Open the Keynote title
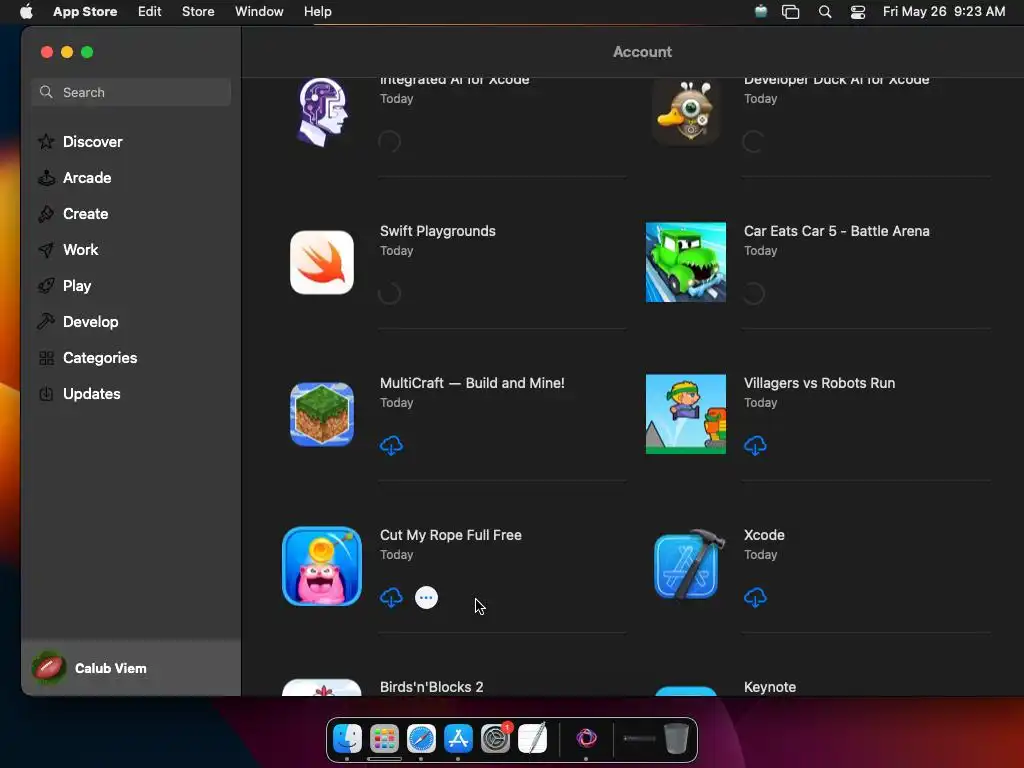Screen dimensions: 1024x768 pos(770,687)
